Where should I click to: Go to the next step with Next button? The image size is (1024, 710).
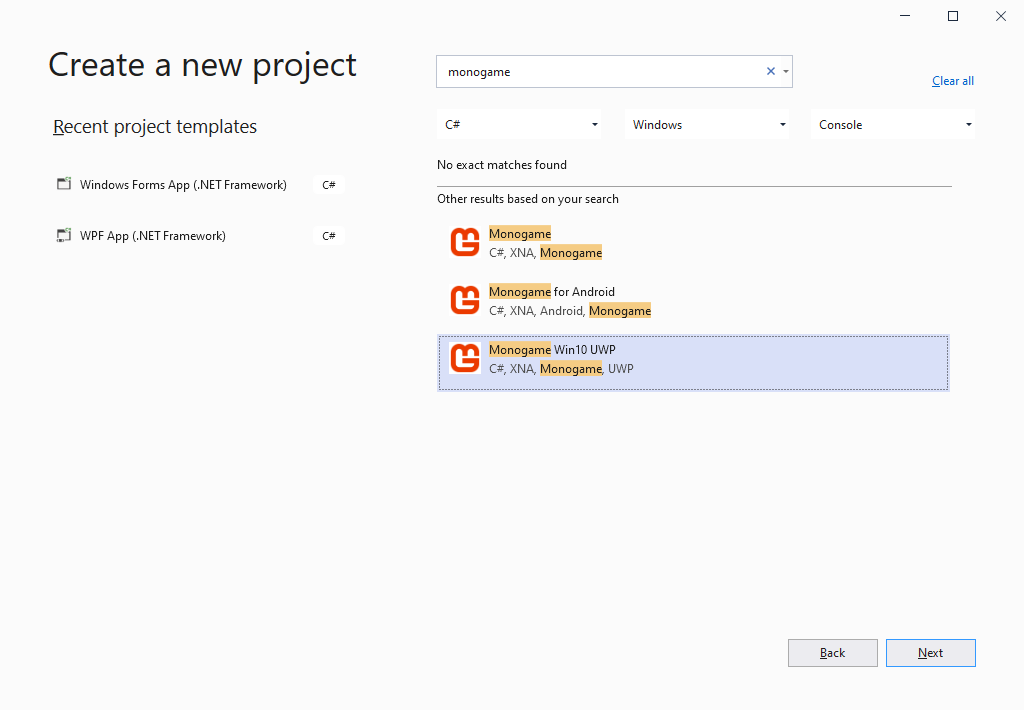click(x=931, y=653)
